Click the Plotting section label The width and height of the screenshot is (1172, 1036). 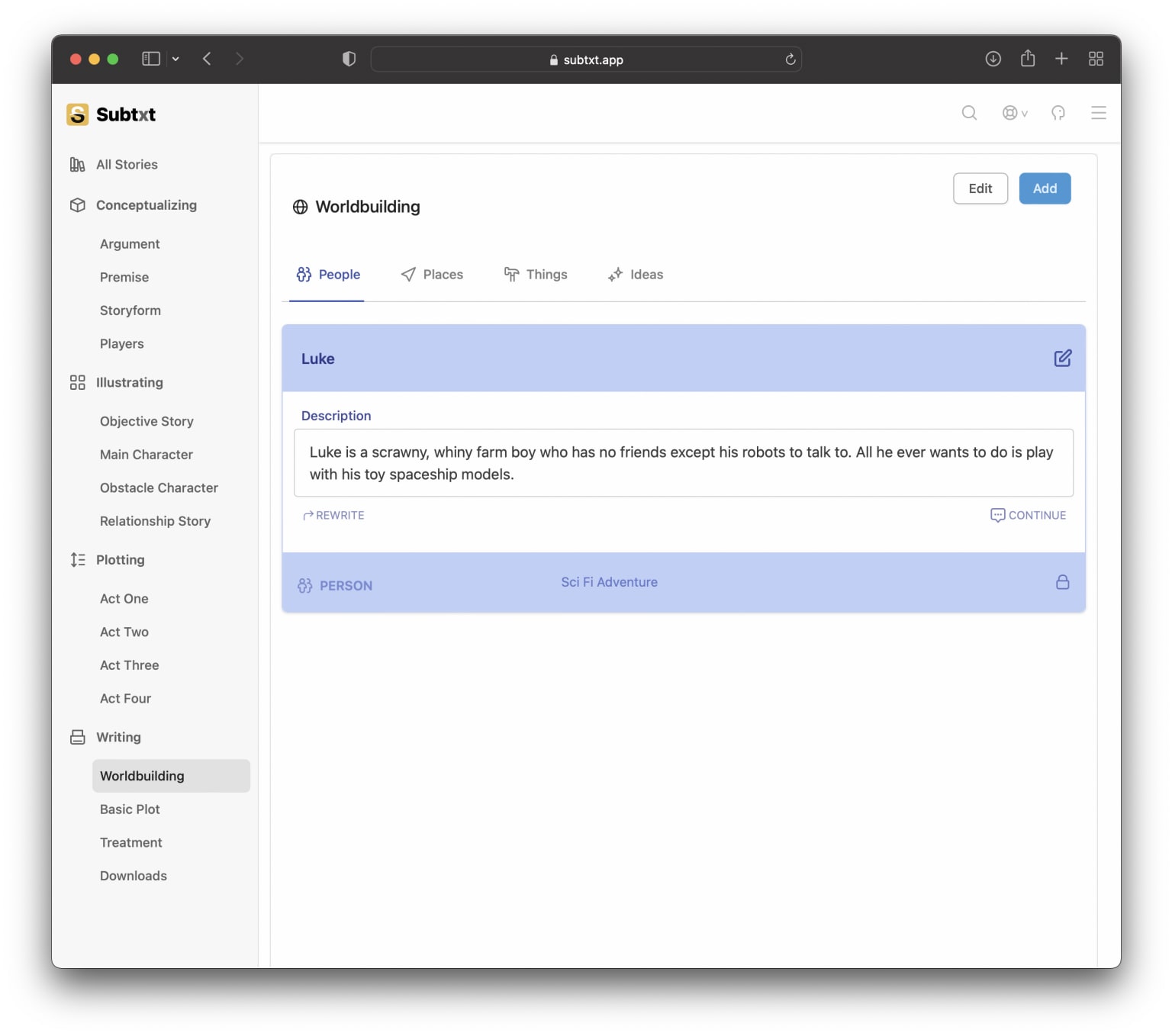121,560
